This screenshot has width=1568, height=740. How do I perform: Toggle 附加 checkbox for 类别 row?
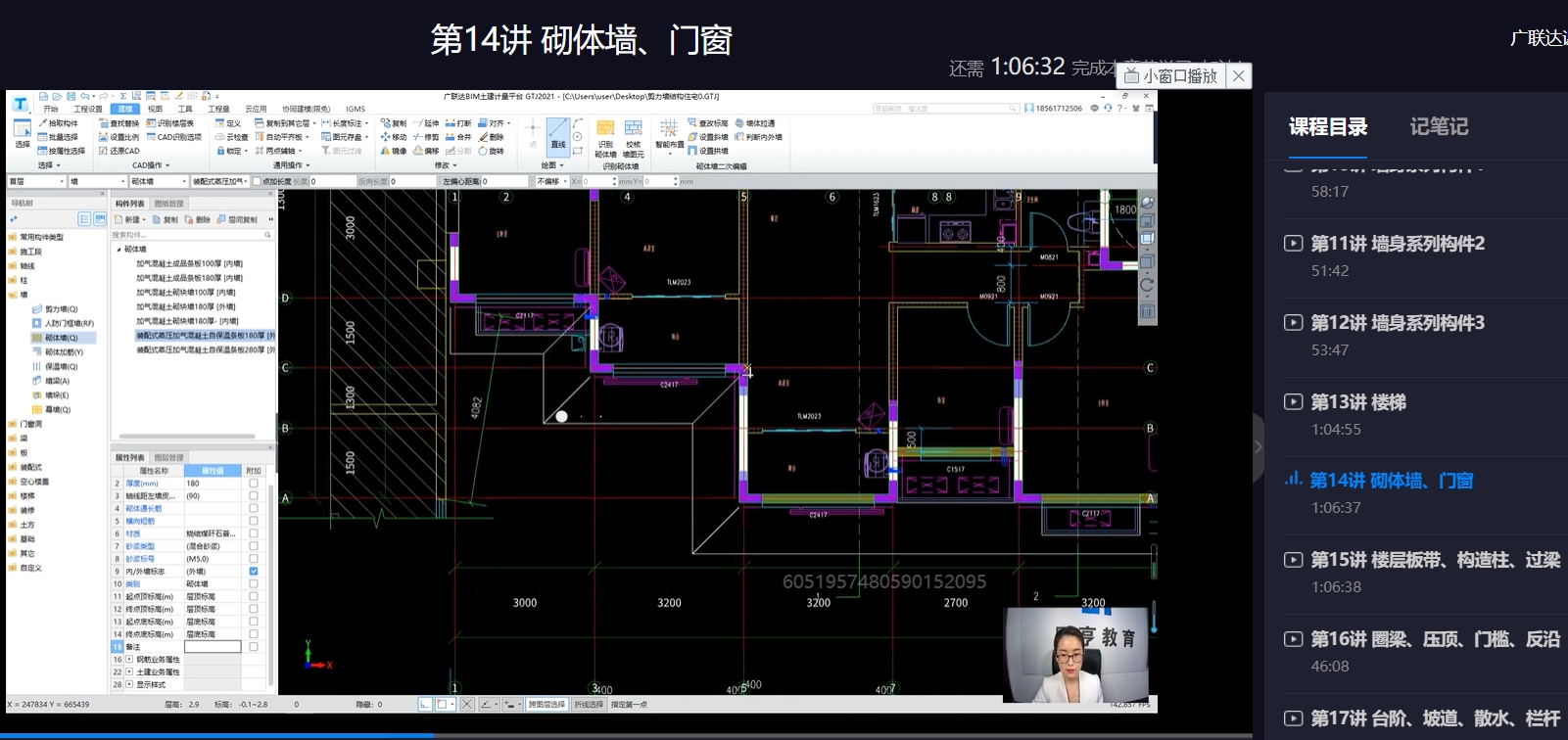pos(254,583)
